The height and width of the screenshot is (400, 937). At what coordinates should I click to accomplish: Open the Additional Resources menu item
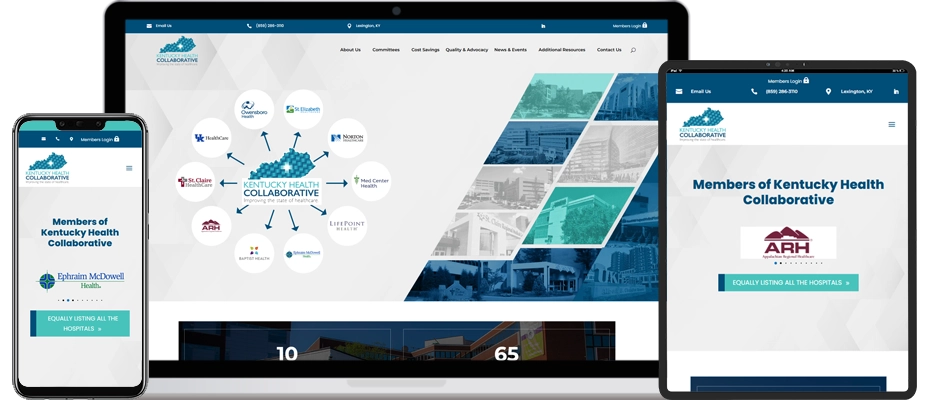coord(562,50)
